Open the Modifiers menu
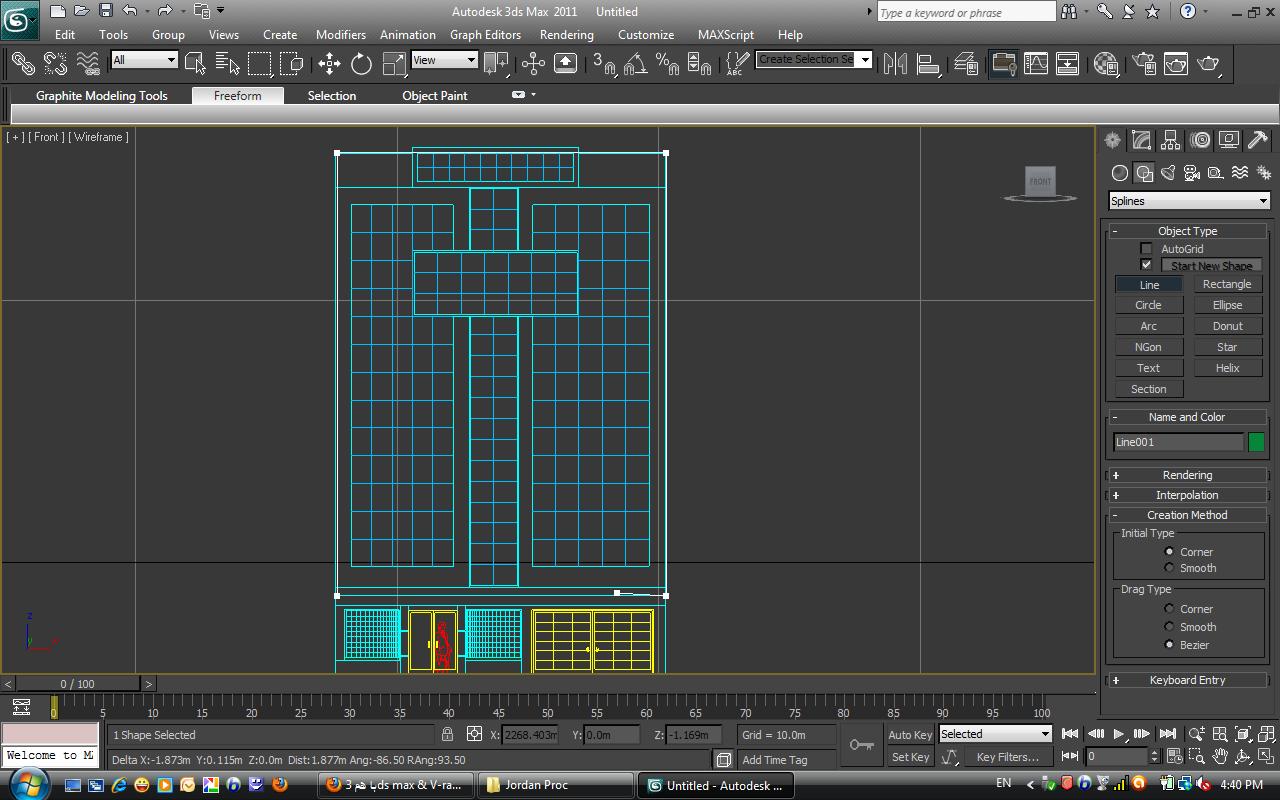This screenshot has width=1280, height=800. point(340,34)
